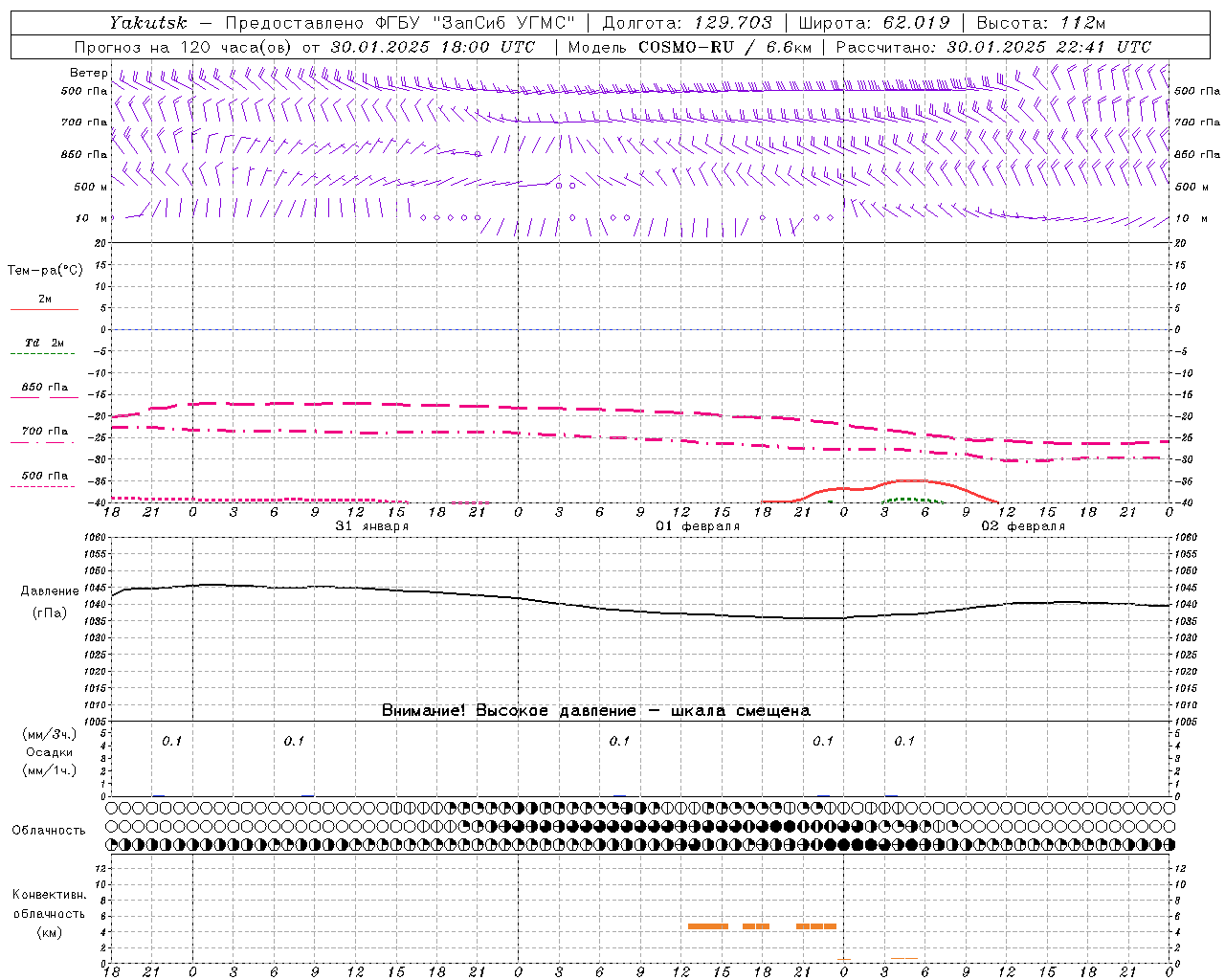
Task: Click the longest orange convective cloud bar
Action: [x=708, y=926]
